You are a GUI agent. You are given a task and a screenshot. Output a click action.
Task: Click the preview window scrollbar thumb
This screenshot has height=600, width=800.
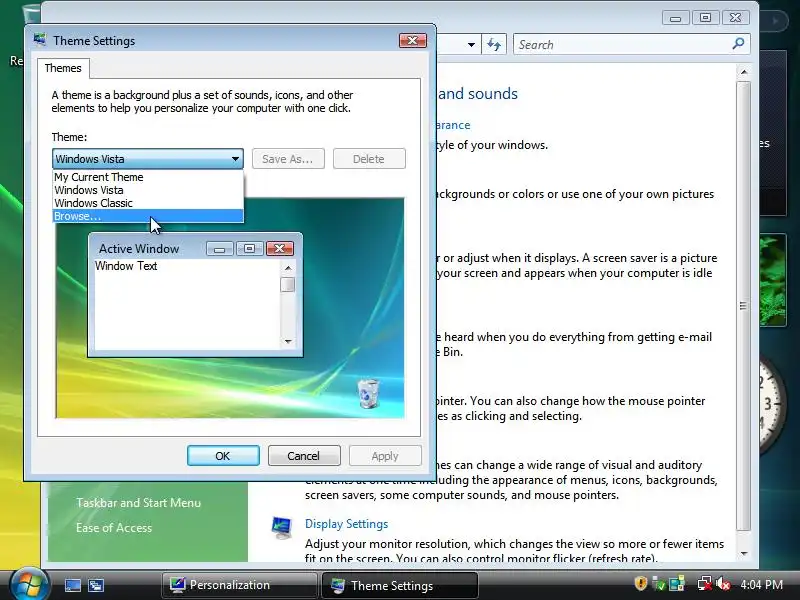288,284
